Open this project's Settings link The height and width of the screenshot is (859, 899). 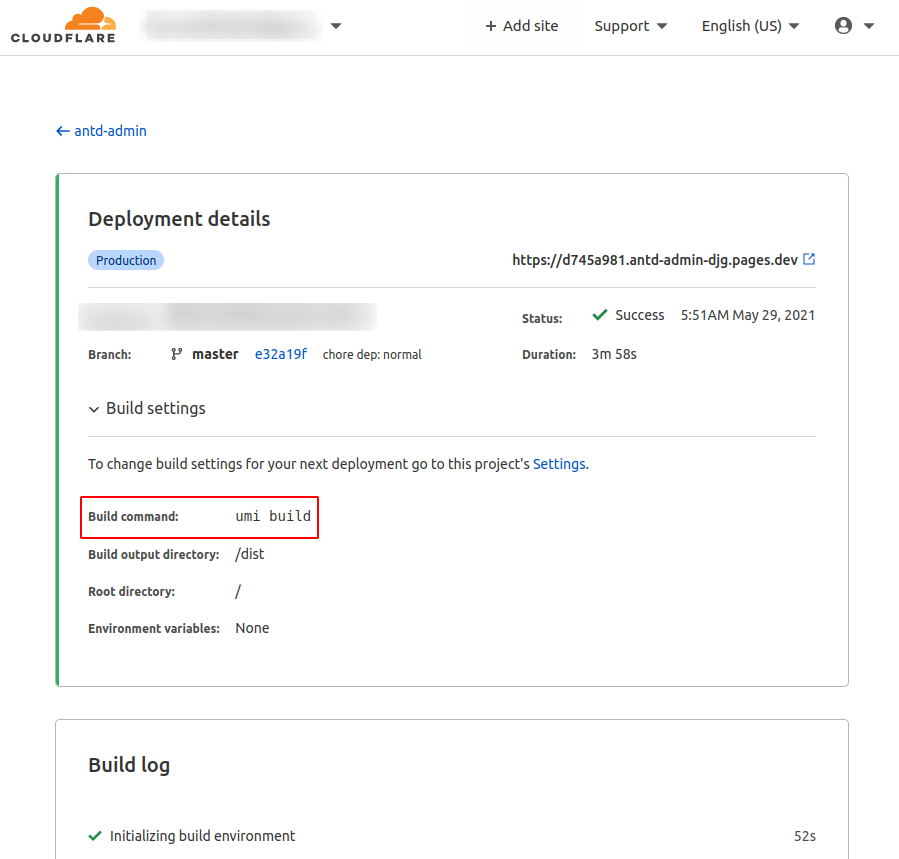559,463
